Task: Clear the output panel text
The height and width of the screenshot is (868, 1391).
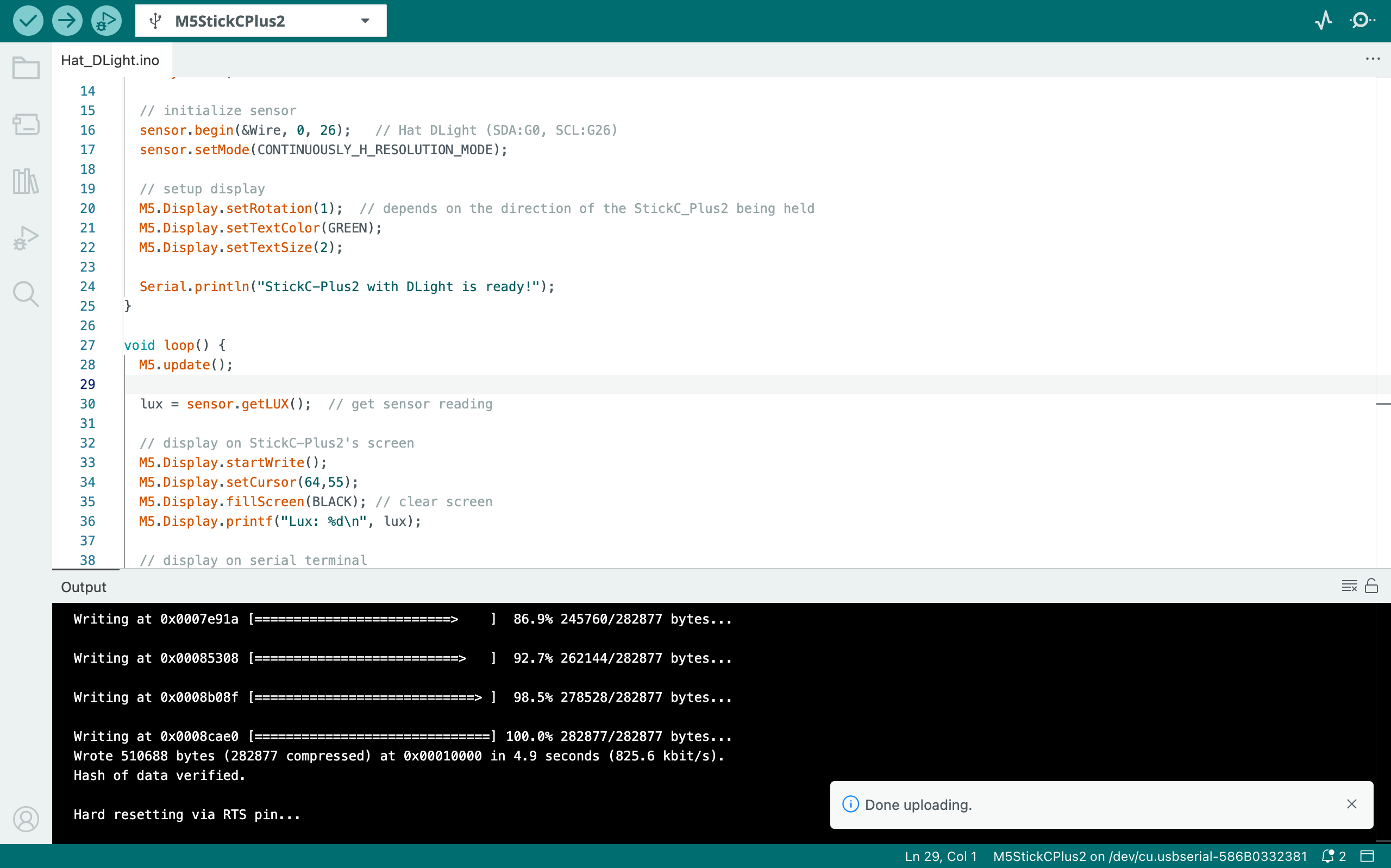Action: click(x=1349, y=586)
